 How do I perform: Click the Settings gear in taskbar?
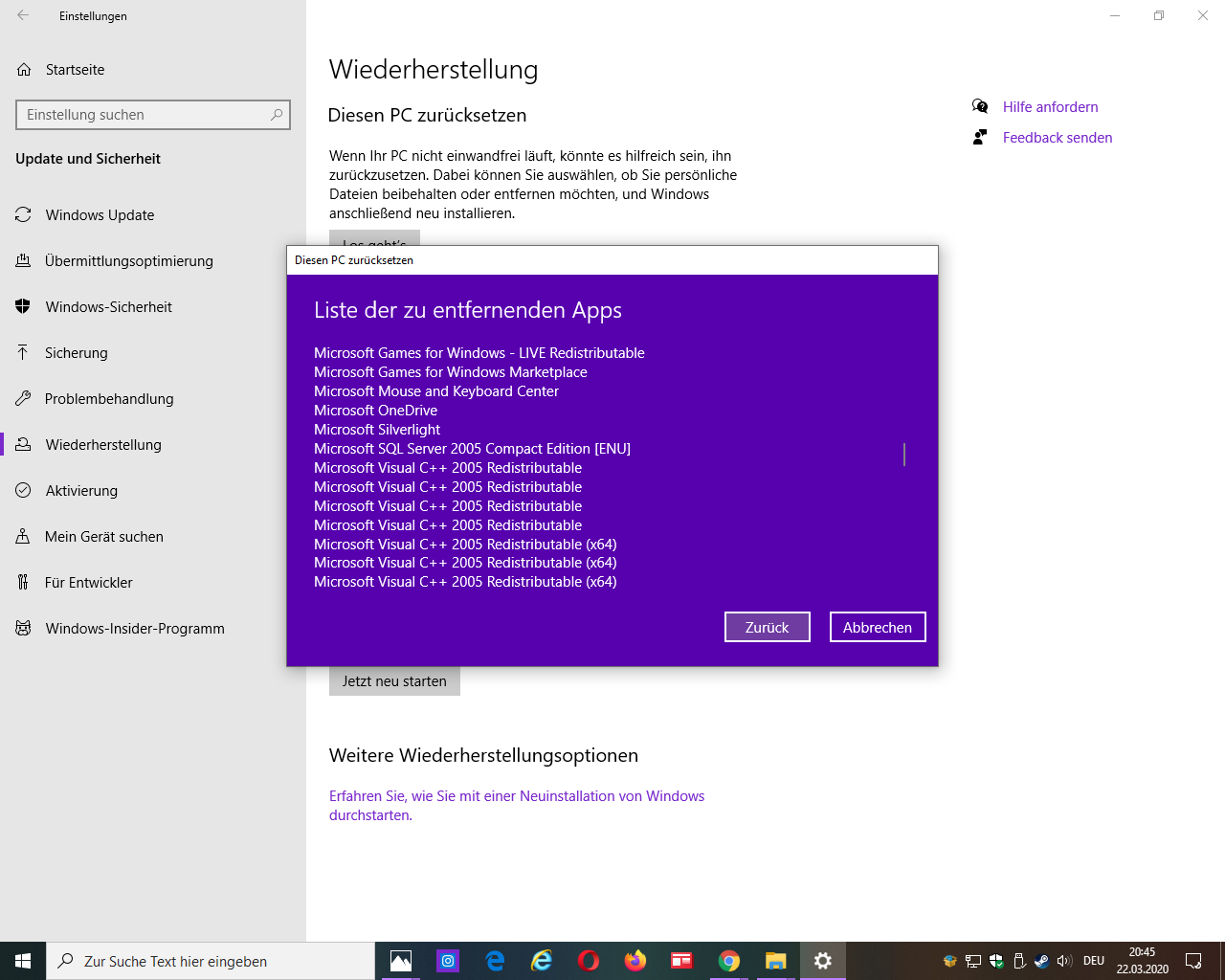823,961
